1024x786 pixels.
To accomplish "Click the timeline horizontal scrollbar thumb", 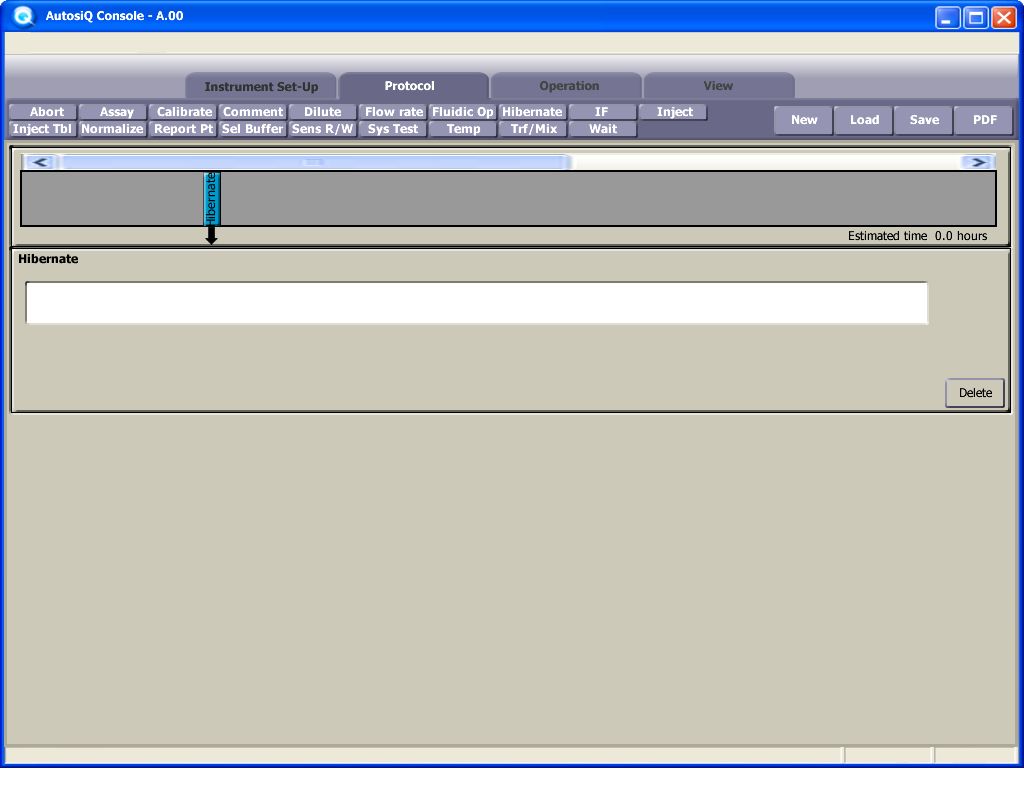I will [x=315, y=162].
